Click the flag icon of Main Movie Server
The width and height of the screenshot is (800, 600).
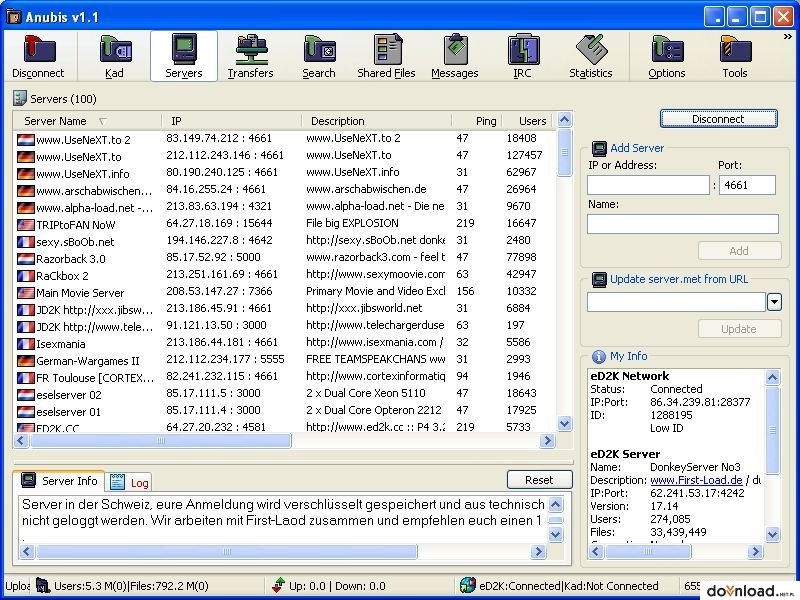tap(26, 293)
